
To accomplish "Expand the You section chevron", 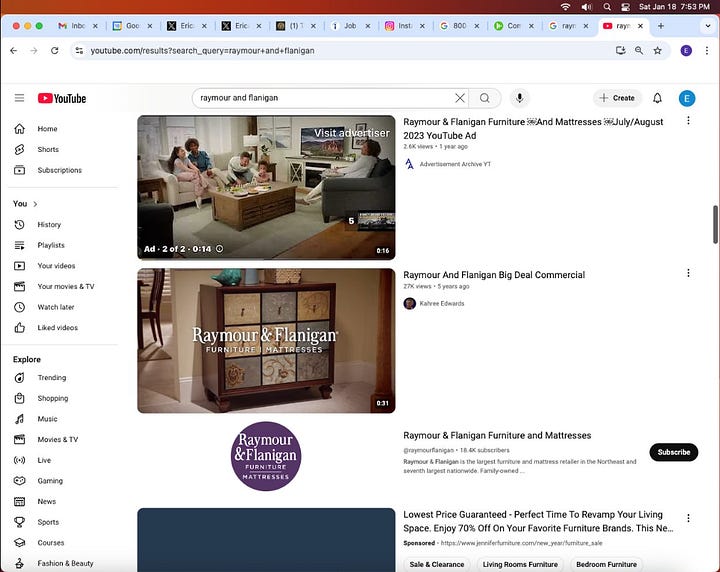I will click(x=35, y=204).
